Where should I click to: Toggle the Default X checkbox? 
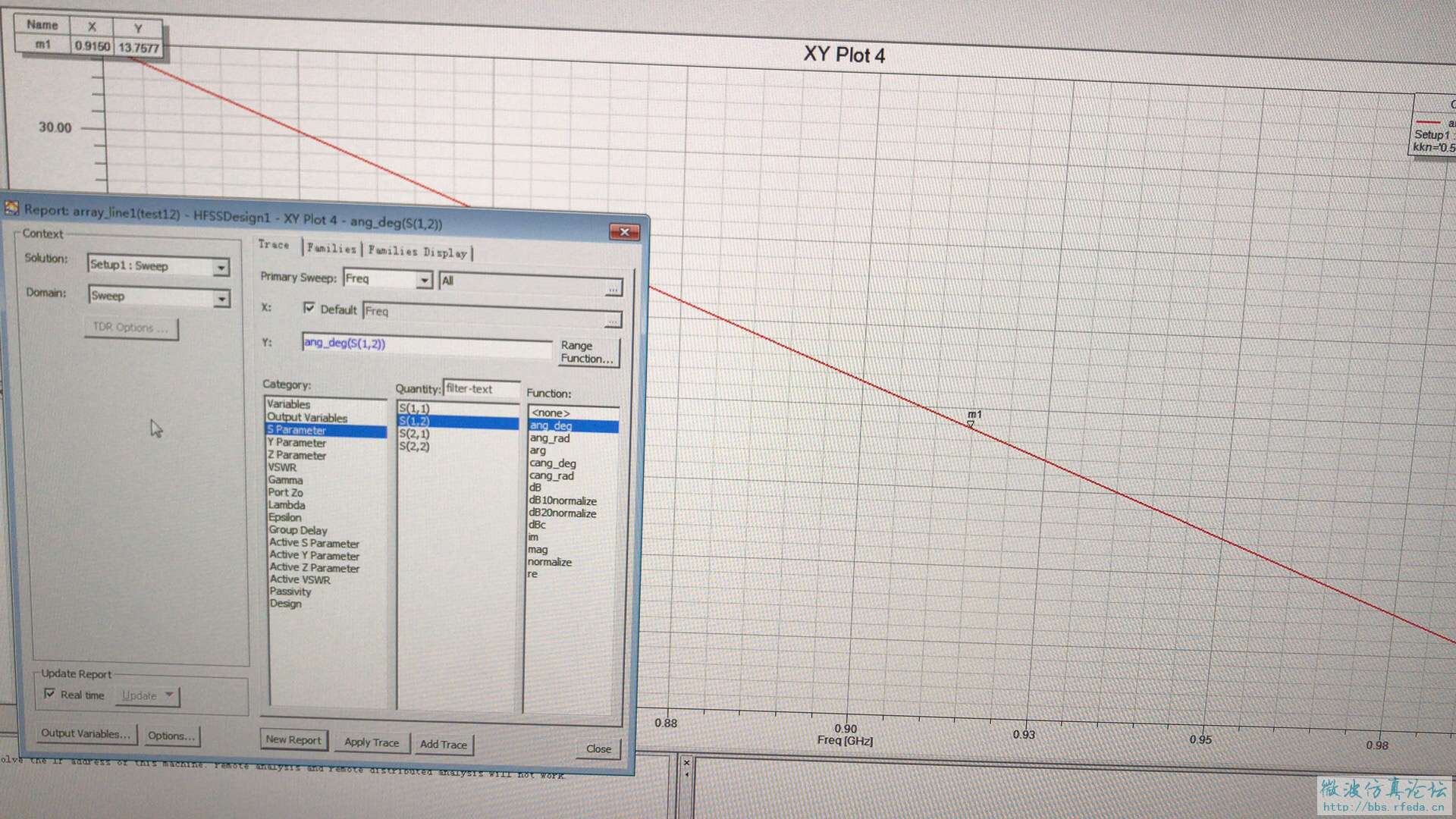click(x=309, y=308)
